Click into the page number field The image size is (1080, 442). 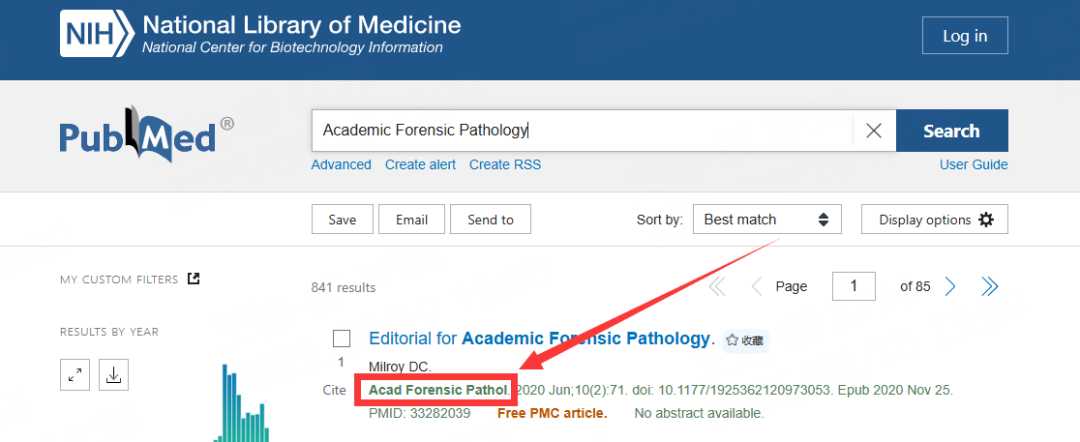coord(853,286)
